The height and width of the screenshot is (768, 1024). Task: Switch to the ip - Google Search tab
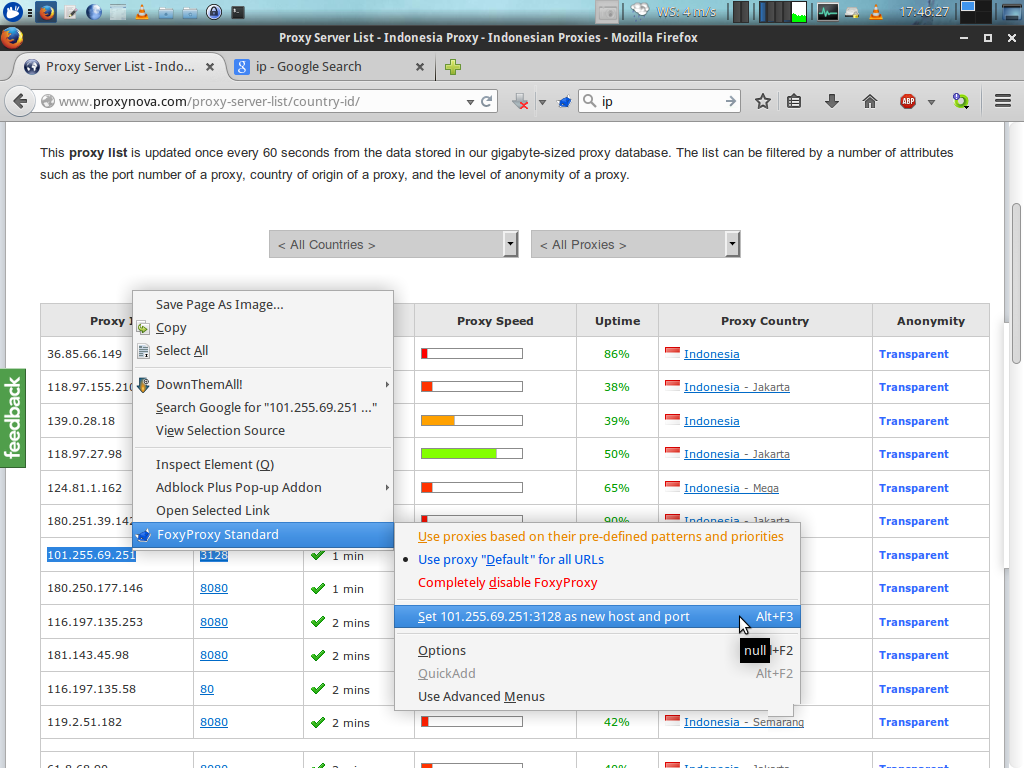(329, 67)
